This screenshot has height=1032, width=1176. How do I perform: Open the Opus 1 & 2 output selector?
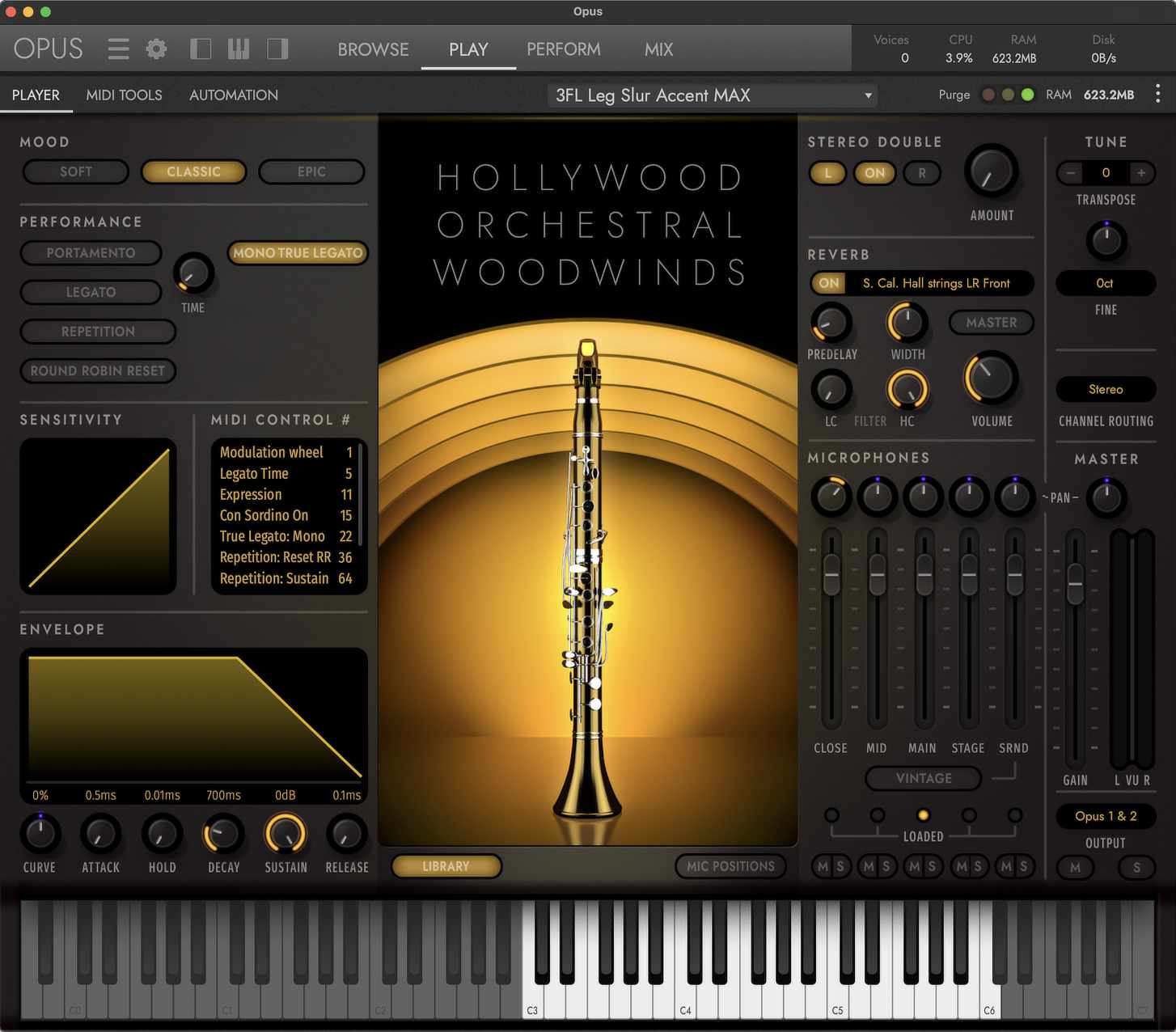coord(1106,816)
